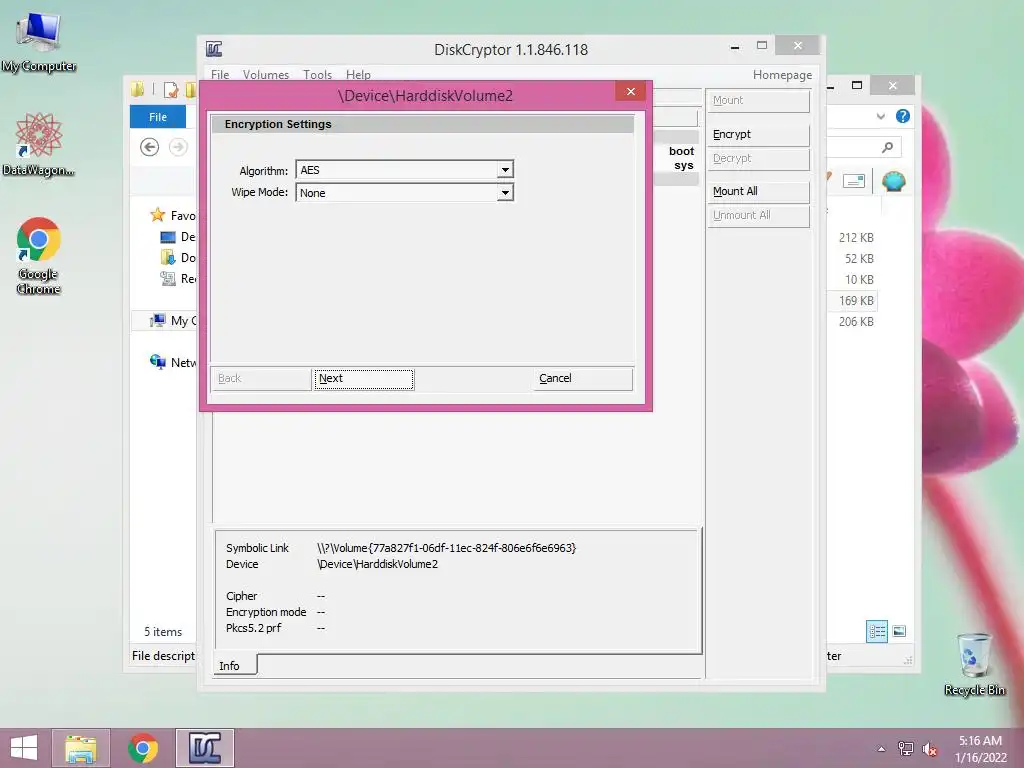This screenshot has width=1024, height=768.
Task: Select My Computer in Explorer navigation pane
Action: coord(172,321)
